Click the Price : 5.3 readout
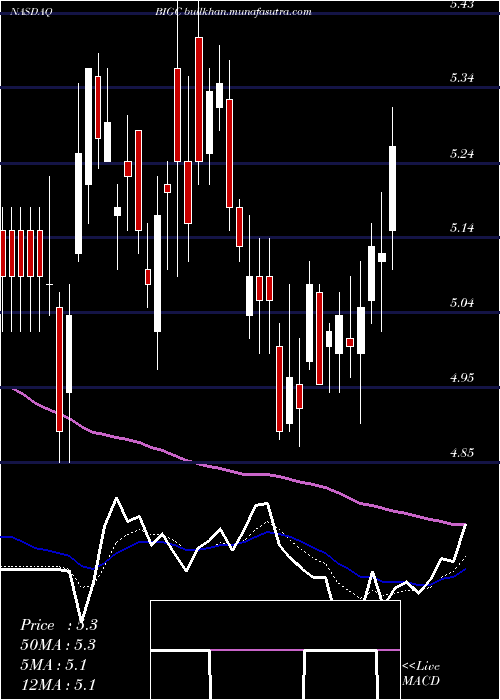 coord(58,625)
